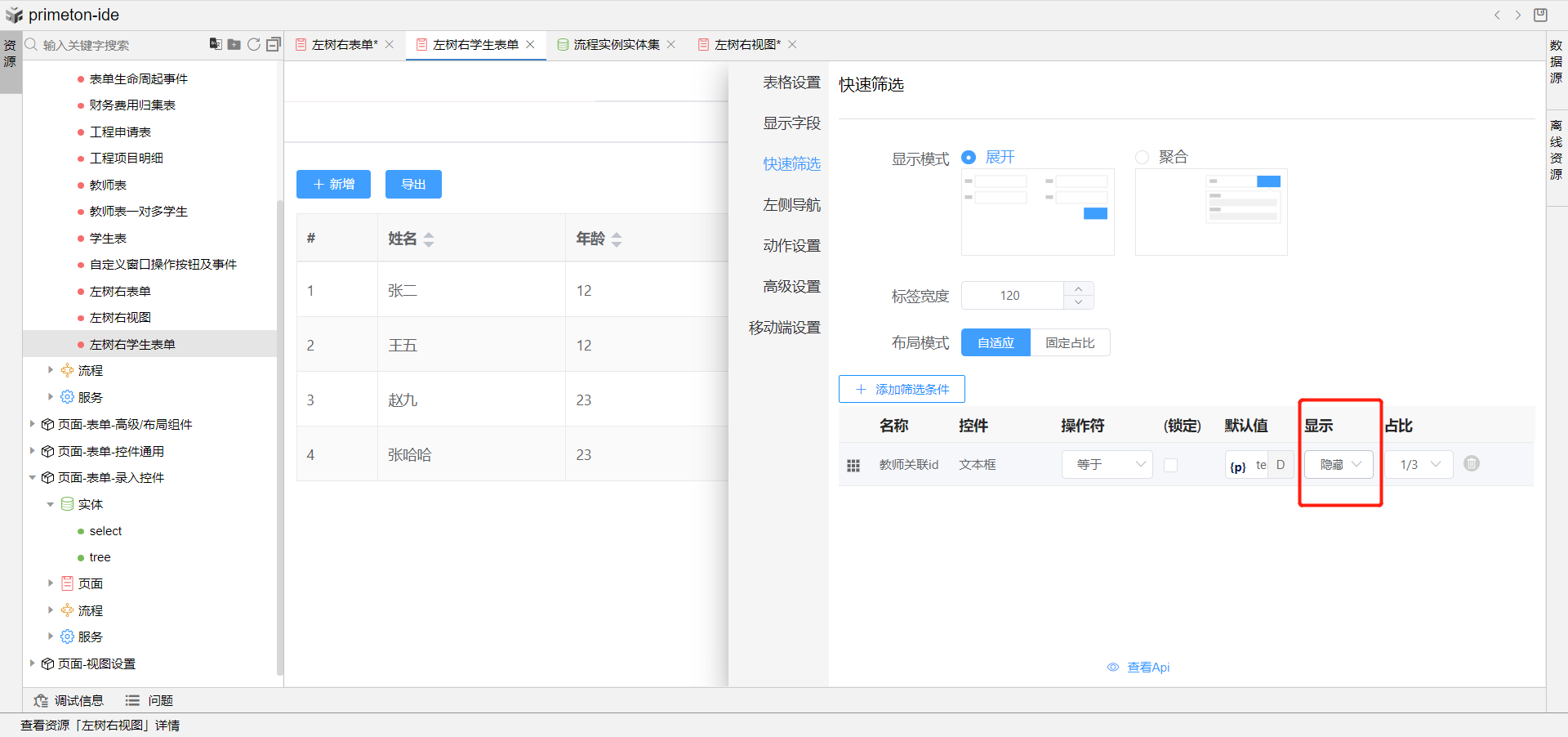
Task: Click the refresh icon in resource panel
Action: click(x=254, y=44)
